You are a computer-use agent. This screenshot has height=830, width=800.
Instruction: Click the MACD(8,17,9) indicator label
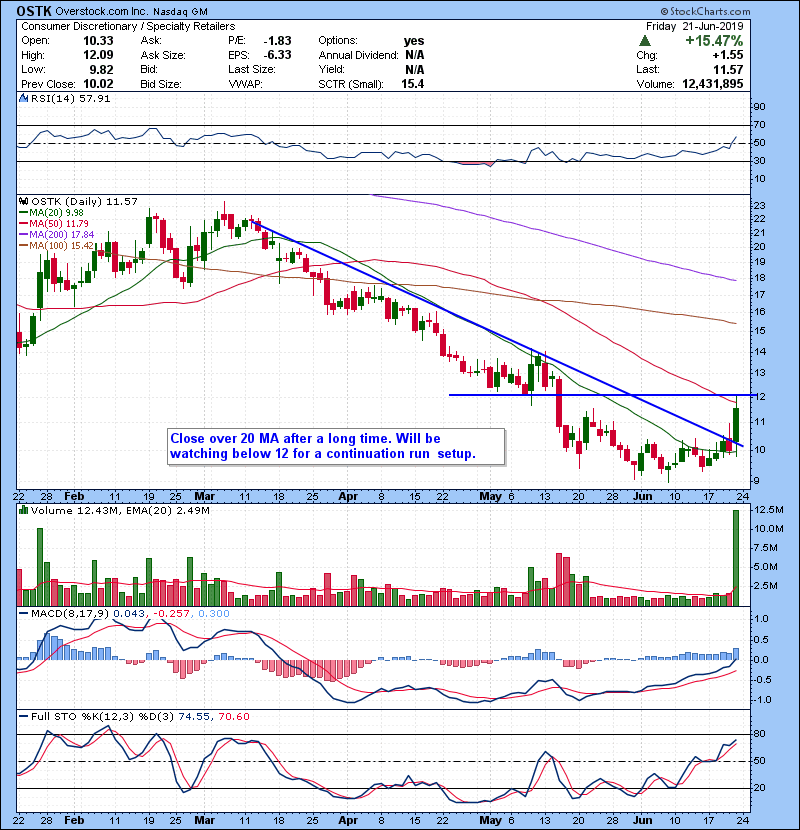click(x=70, y=614)
